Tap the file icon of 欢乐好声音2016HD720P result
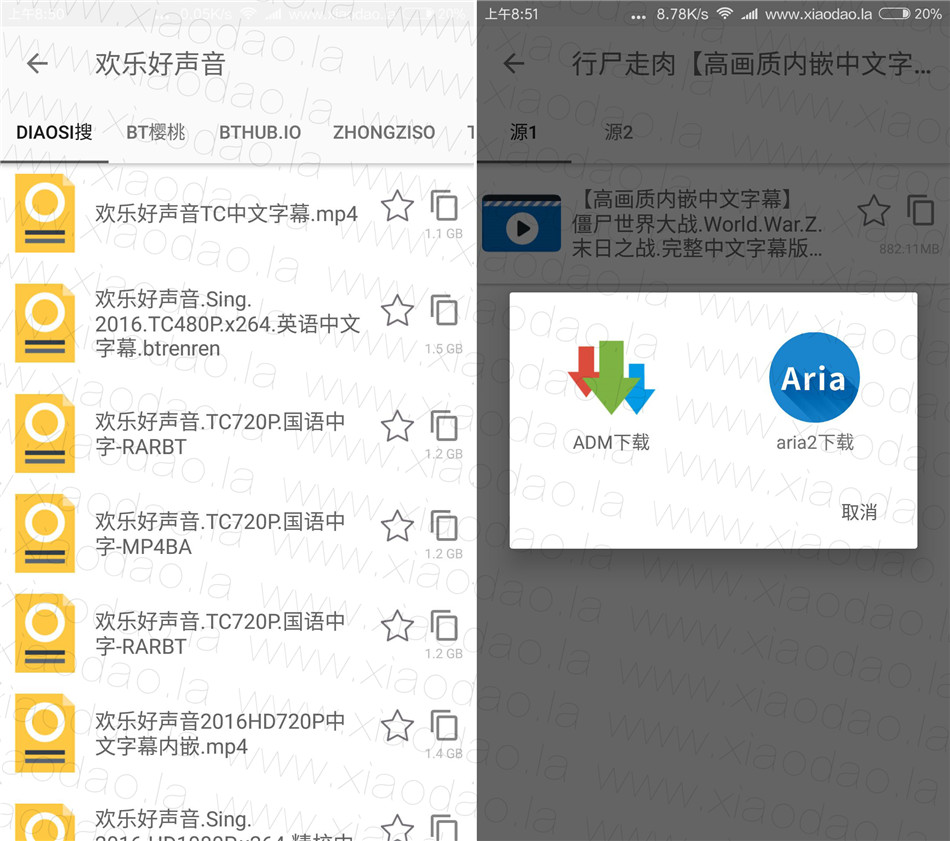 click(x=45, y=733)
